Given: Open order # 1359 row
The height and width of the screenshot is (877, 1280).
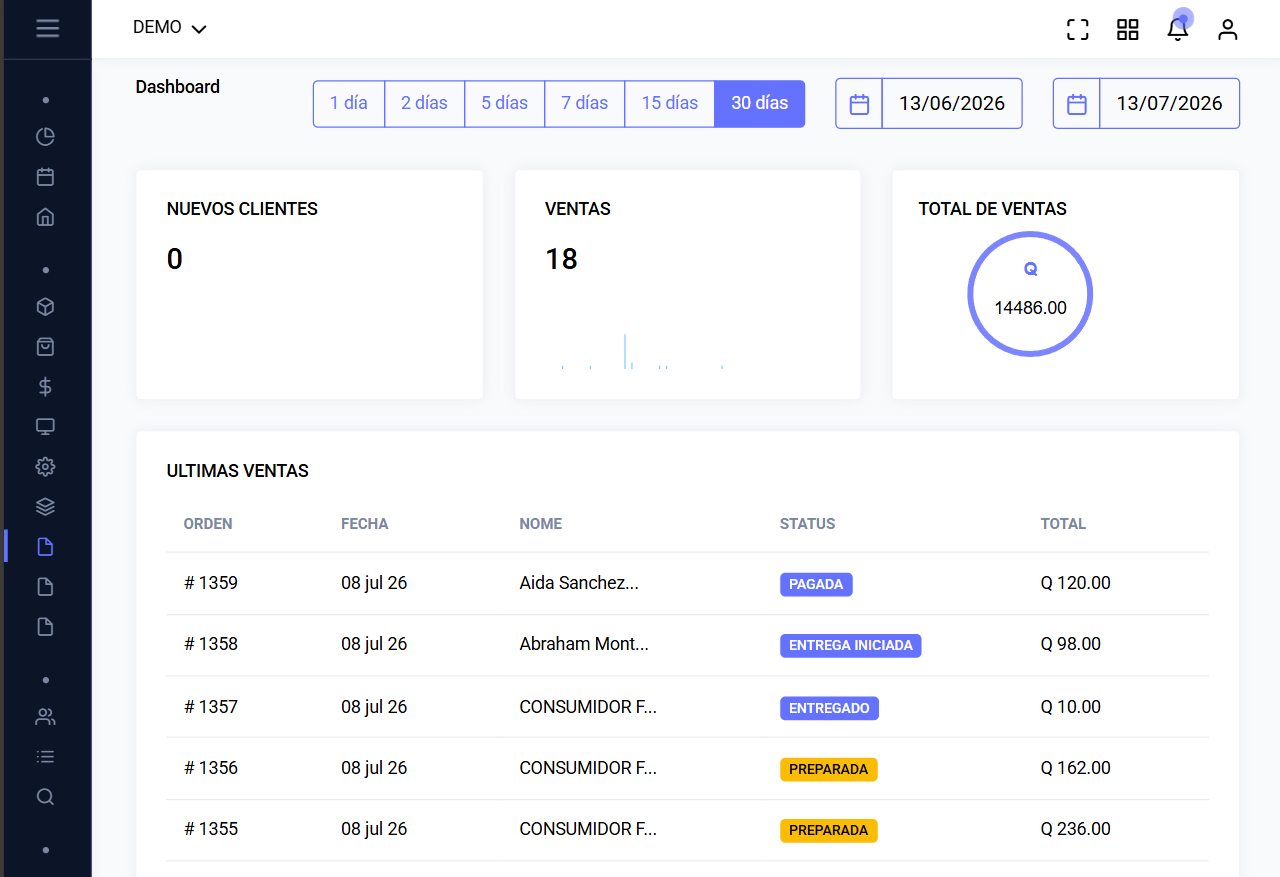Looking at the screenshot, I should 687,583.
